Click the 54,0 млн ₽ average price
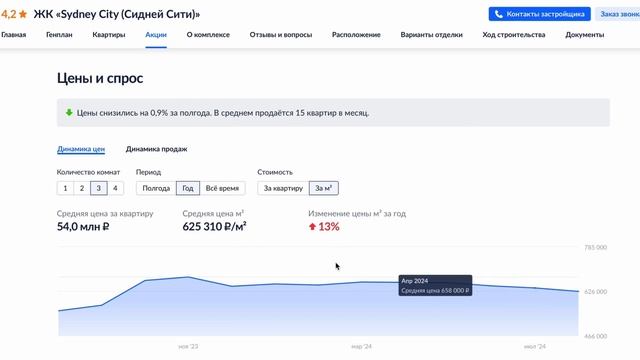The width and height of the screenshot is (640, 360). pos(83,227)
